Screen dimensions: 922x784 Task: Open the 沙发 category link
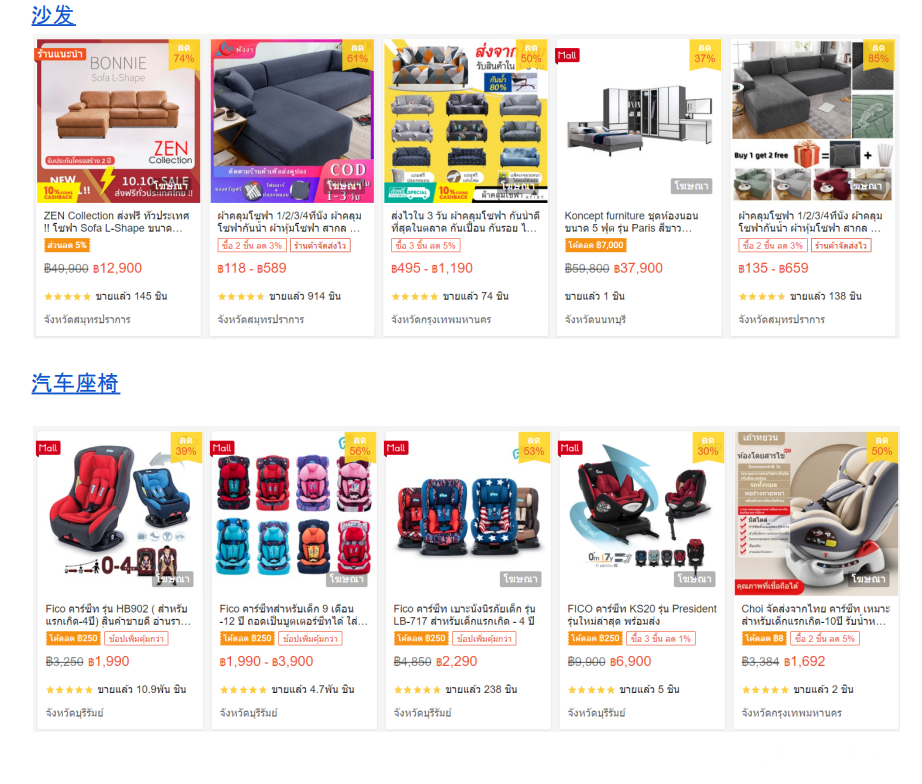point(54,15)
